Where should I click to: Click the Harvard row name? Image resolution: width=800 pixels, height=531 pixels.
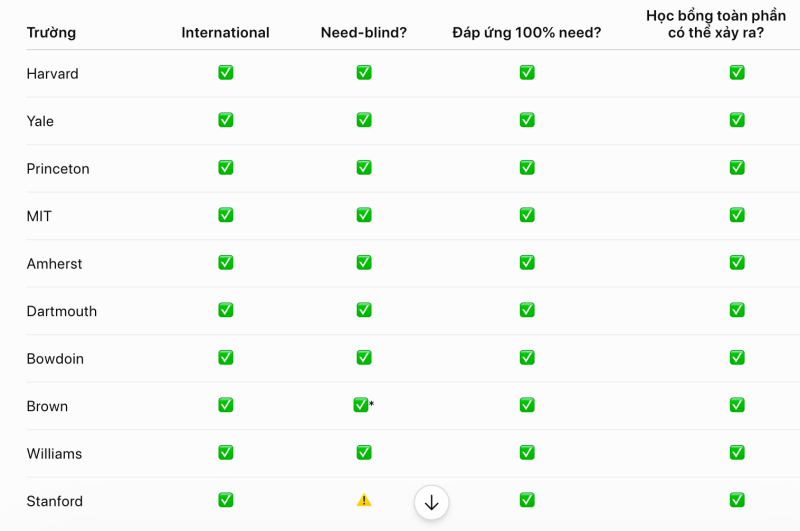tap(53, 74)
